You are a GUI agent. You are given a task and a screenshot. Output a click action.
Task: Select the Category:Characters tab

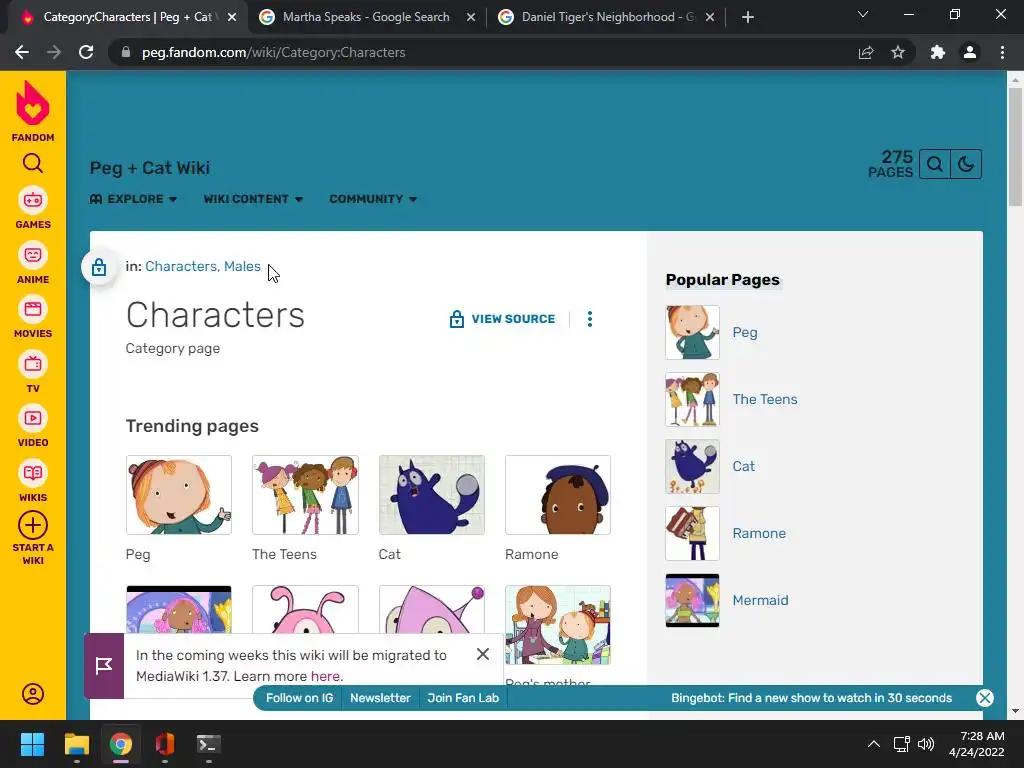(127, 17)
